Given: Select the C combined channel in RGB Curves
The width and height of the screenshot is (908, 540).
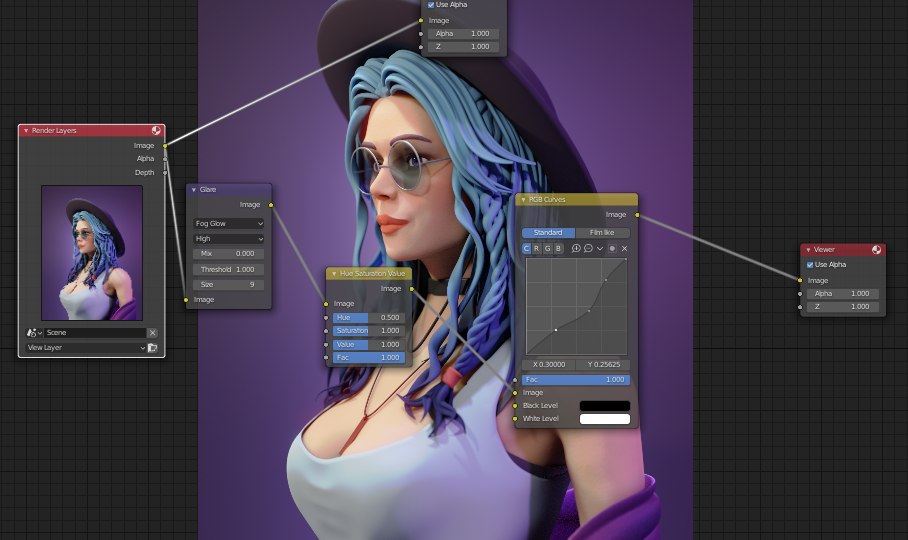Looking at the screenshot, I should tap(526, 248).
